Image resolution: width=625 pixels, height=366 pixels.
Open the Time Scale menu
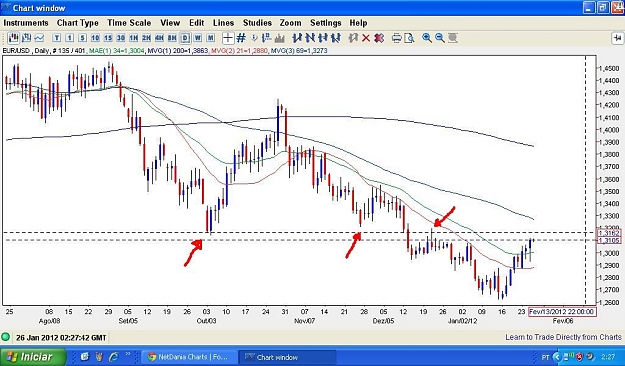[x=129, y=23]
